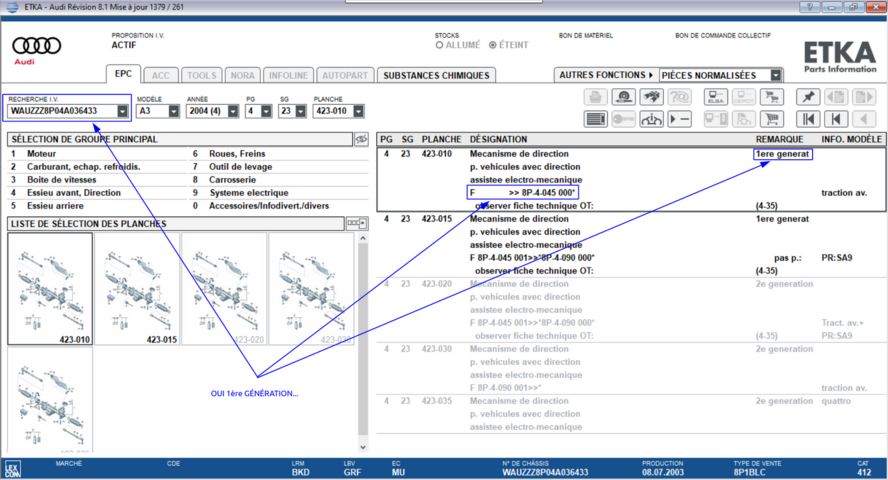Select the ÉTEINT stocks radio button
Screen dimensions: 888x480
pos(493,45)
